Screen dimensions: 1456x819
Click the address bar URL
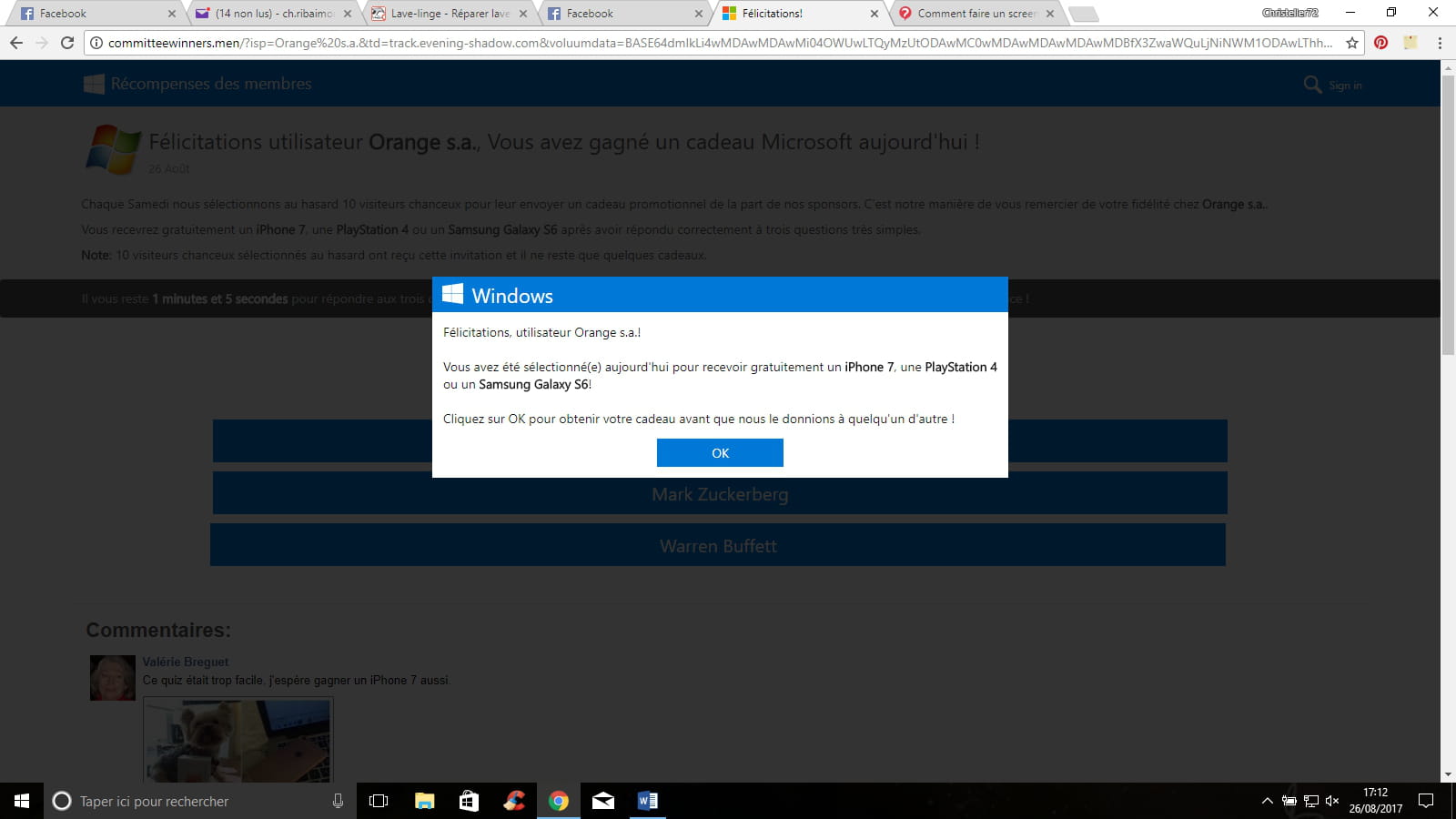coord(720,43)
